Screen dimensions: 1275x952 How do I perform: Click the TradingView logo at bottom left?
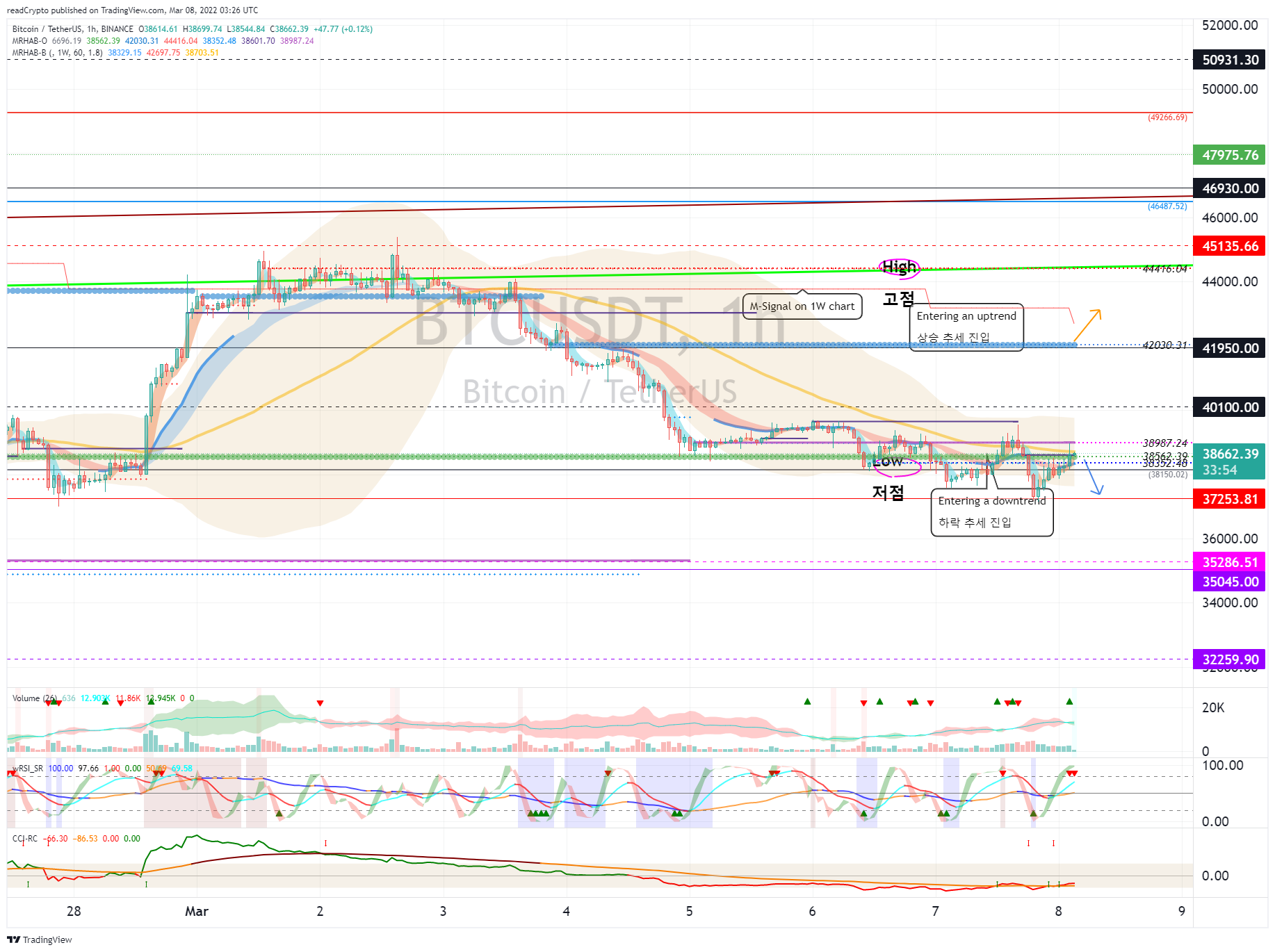click(40, 939)
